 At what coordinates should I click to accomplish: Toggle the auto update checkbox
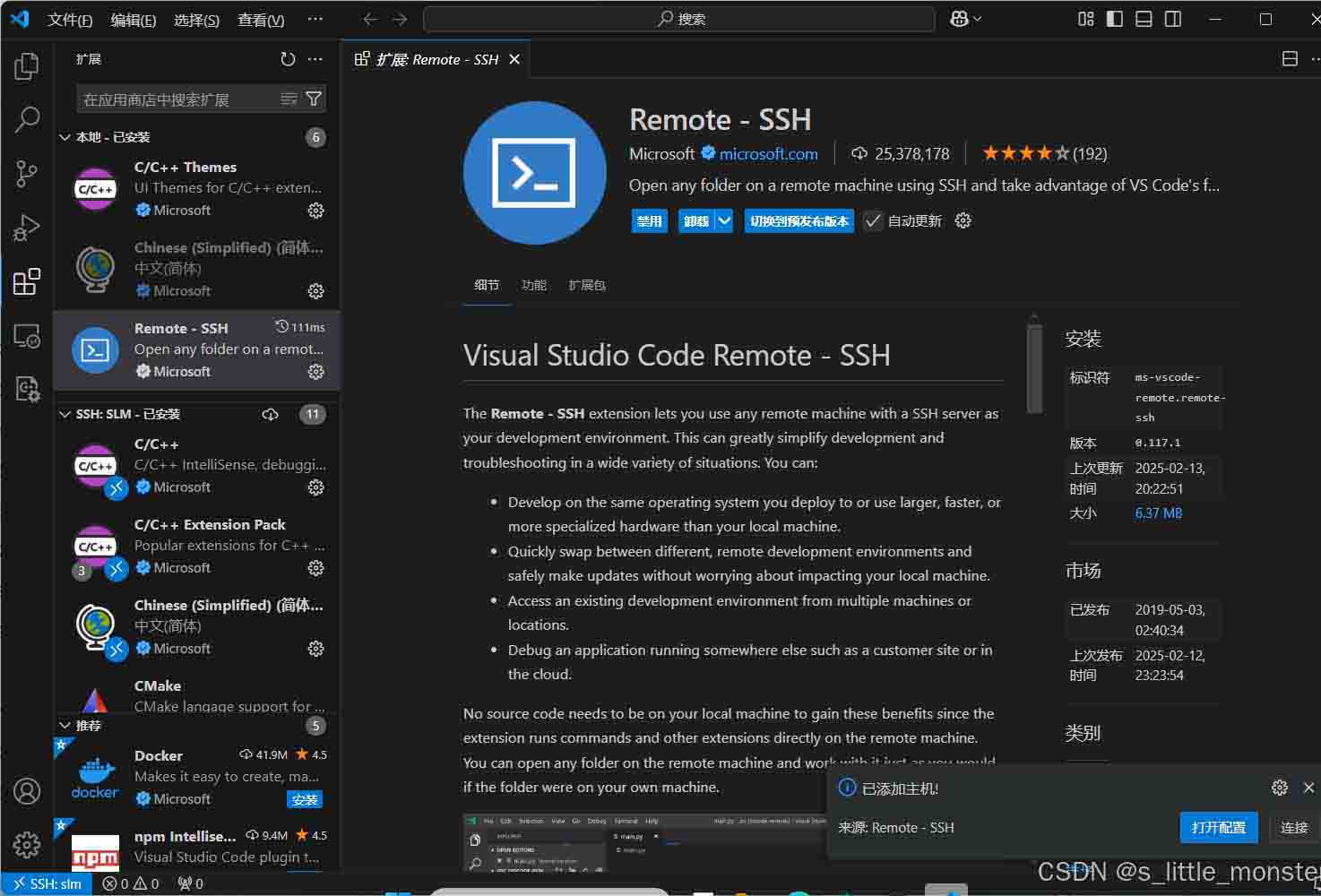[x=873, y=221]
